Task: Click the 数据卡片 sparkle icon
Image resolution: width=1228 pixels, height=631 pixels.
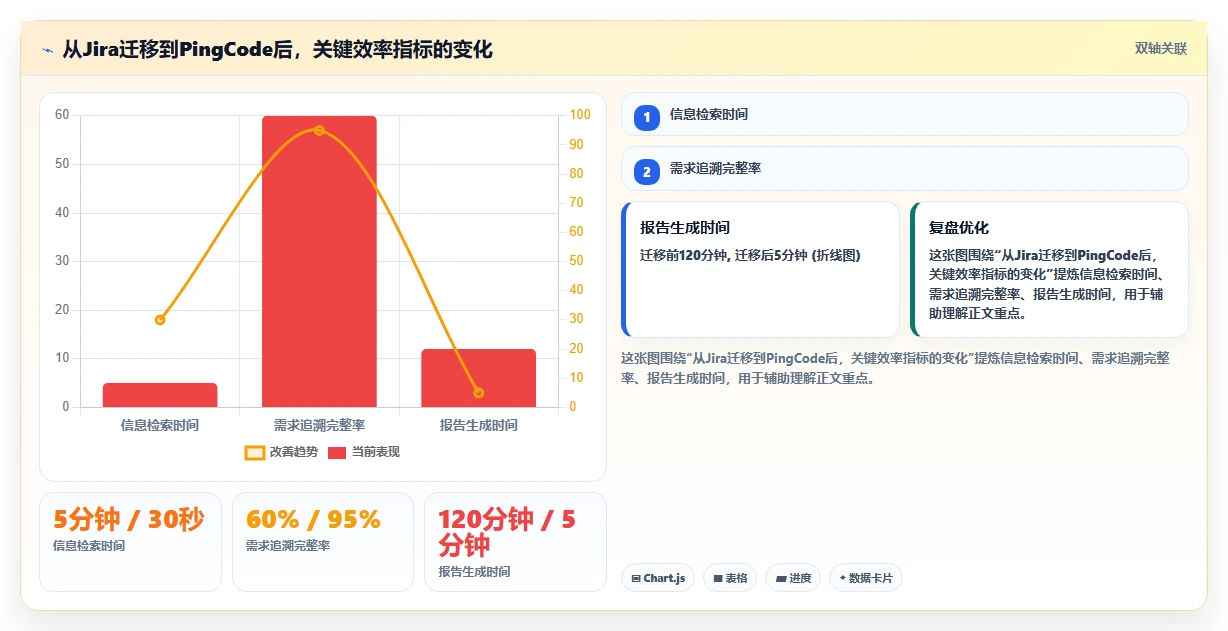Action: pos(842,578)
